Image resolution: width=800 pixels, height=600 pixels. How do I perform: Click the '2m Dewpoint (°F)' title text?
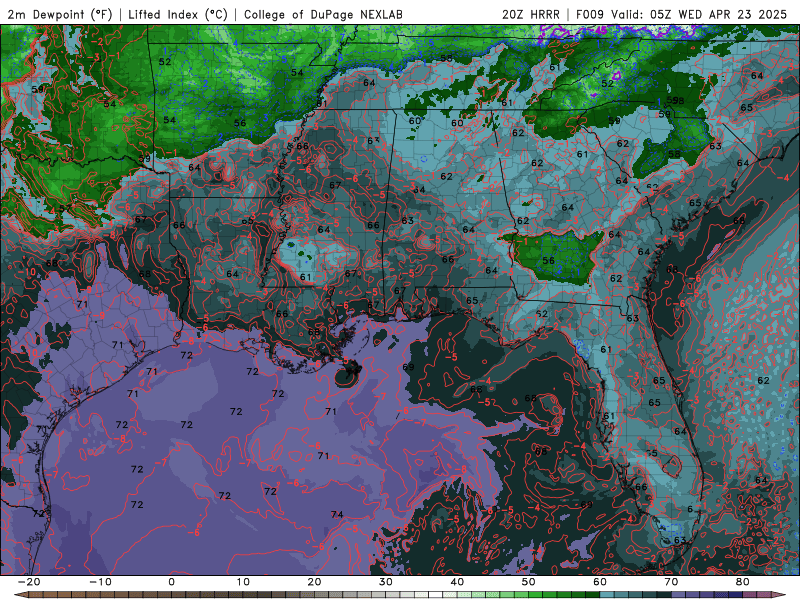click(60, 14)
